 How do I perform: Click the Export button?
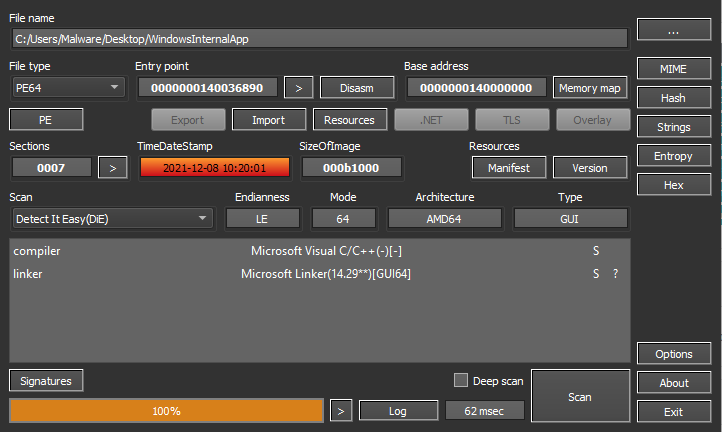188,120
